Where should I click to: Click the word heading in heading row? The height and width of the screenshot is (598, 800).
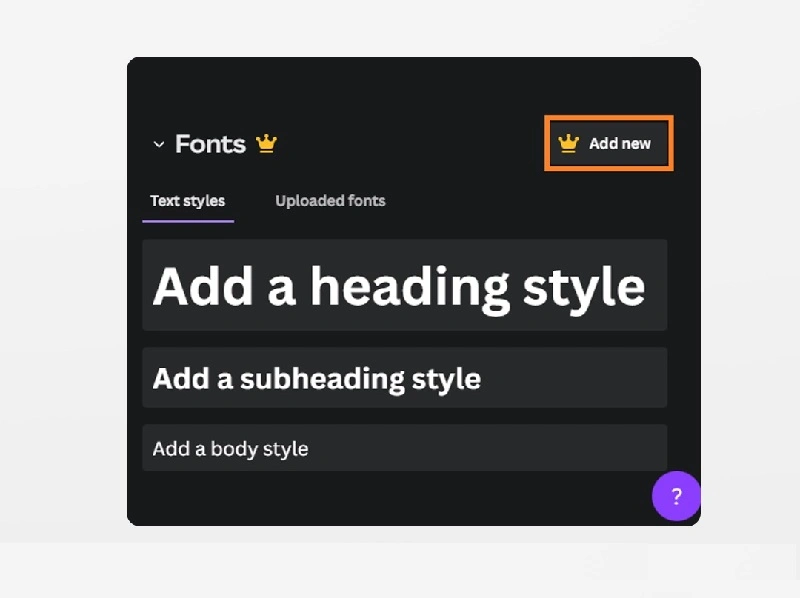point(410,286)
